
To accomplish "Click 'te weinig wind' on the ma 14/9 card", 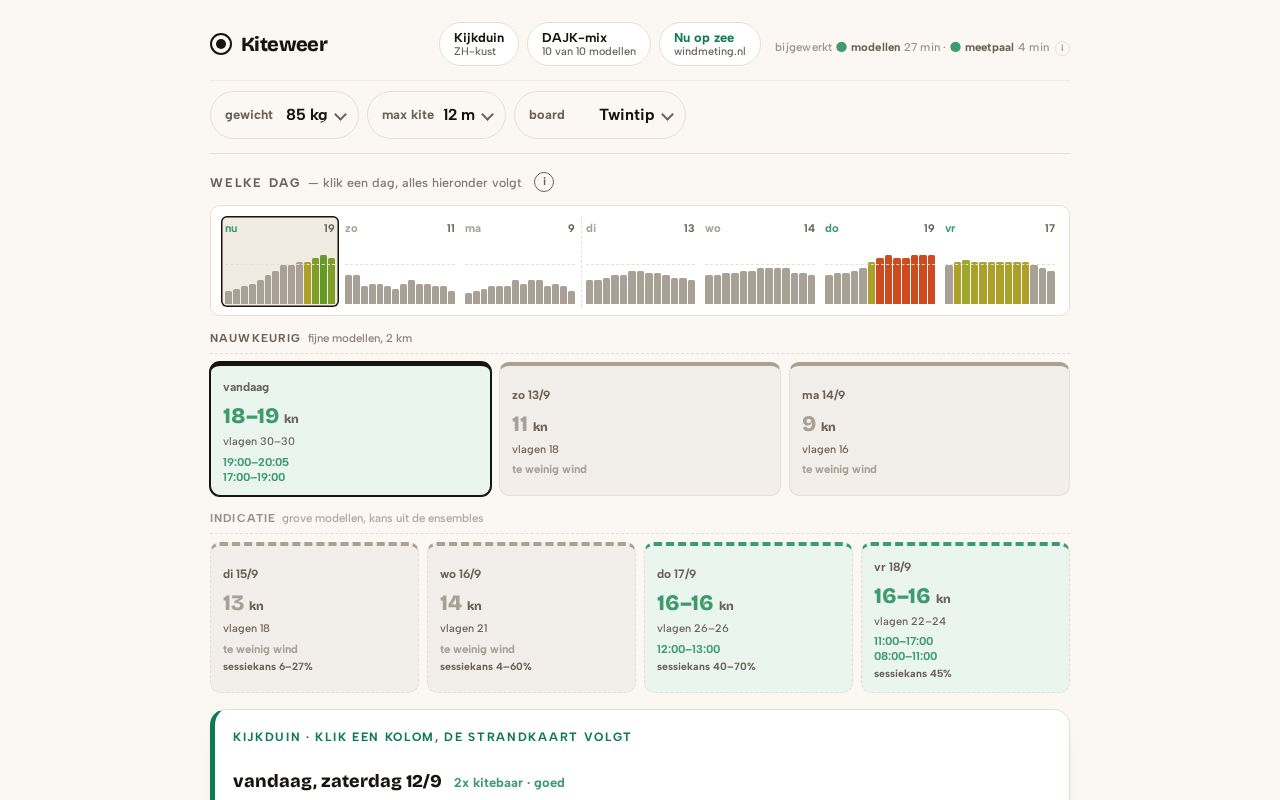I will click(839, 469).
